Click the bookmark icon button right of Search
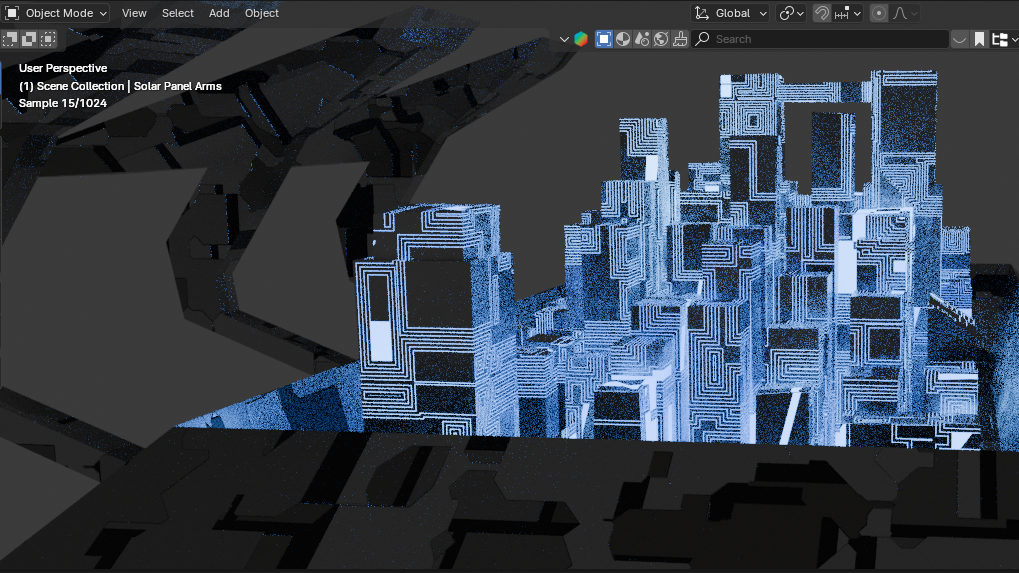This screenshot has width=1019, height=573. coord(980,39)
